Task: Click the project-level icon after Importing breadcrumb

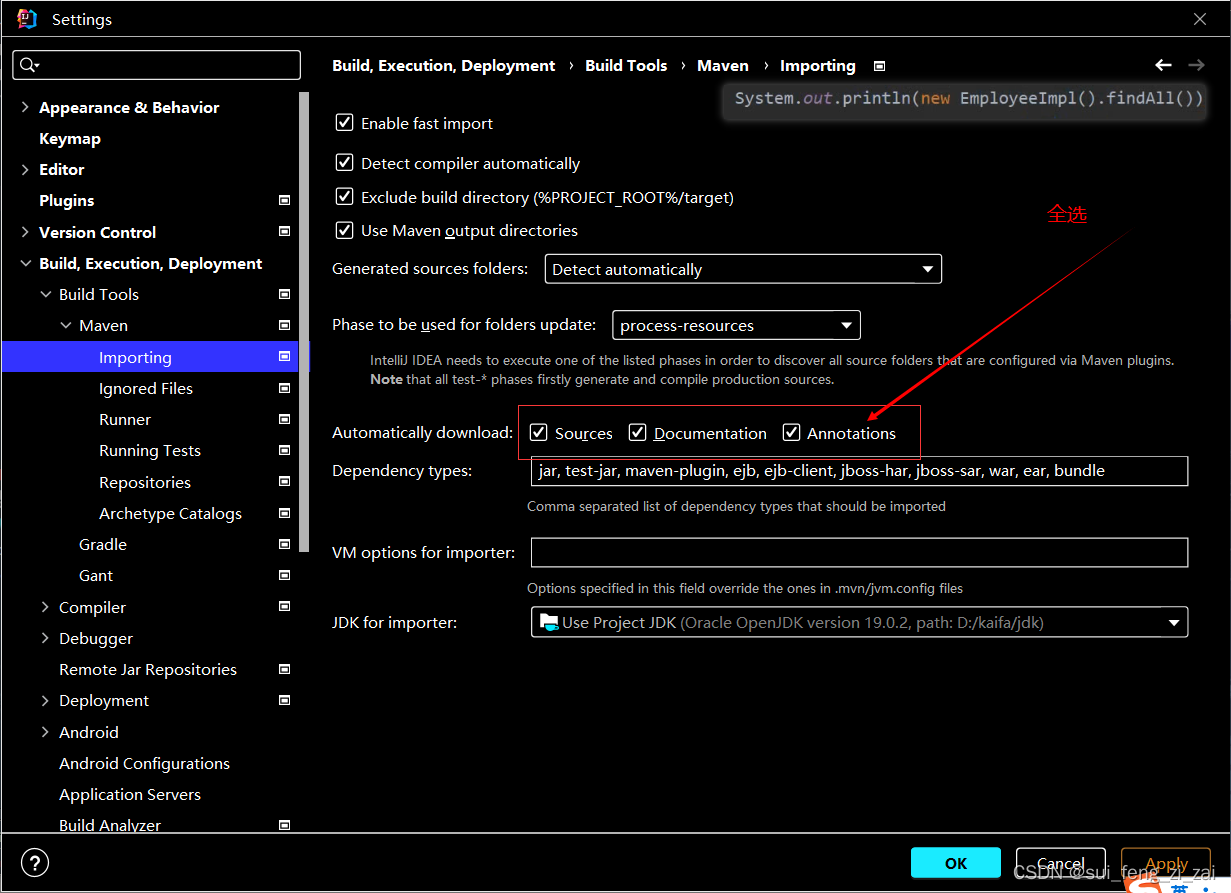Action: pos(879,66)
